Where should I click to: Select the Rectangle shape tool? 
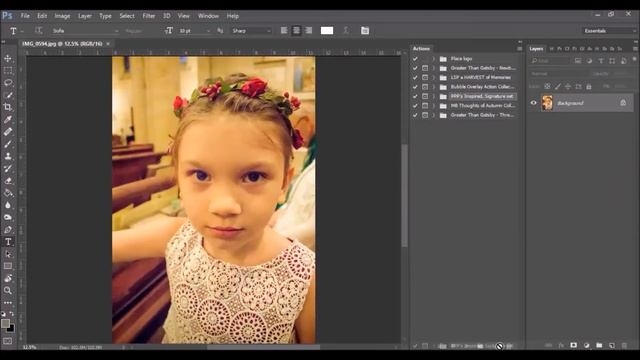pyautogui.click(x=8, y=266)
